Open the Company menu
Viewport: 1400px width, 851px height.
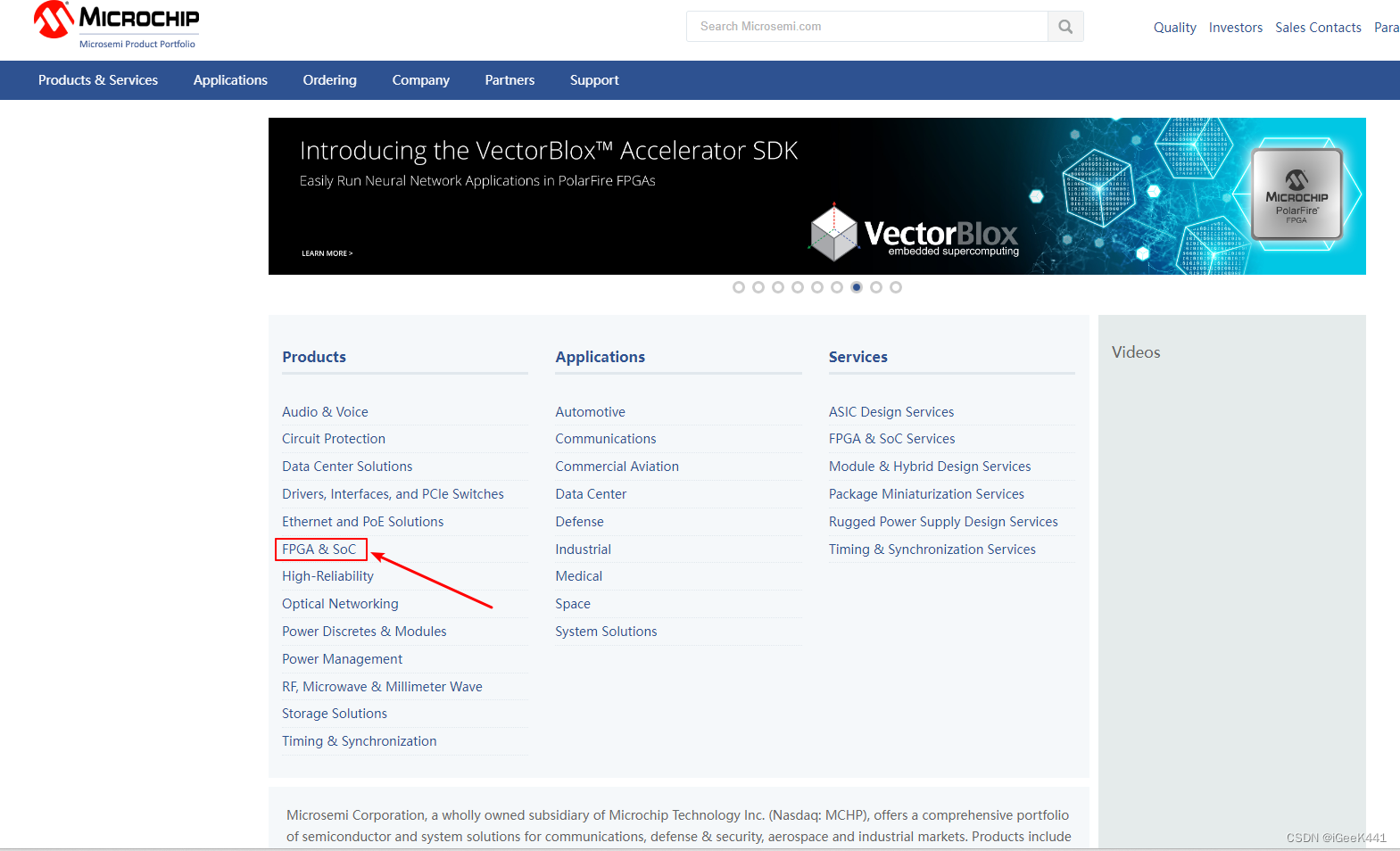[x=421, y=80]
